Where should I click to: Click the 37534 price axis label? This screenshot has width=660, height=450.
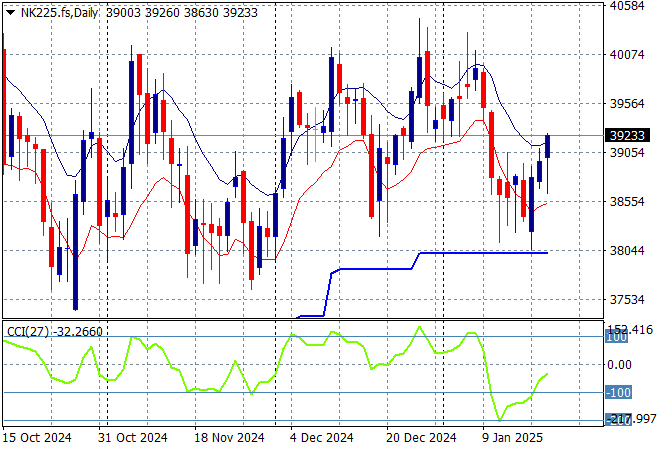(630, 300)
